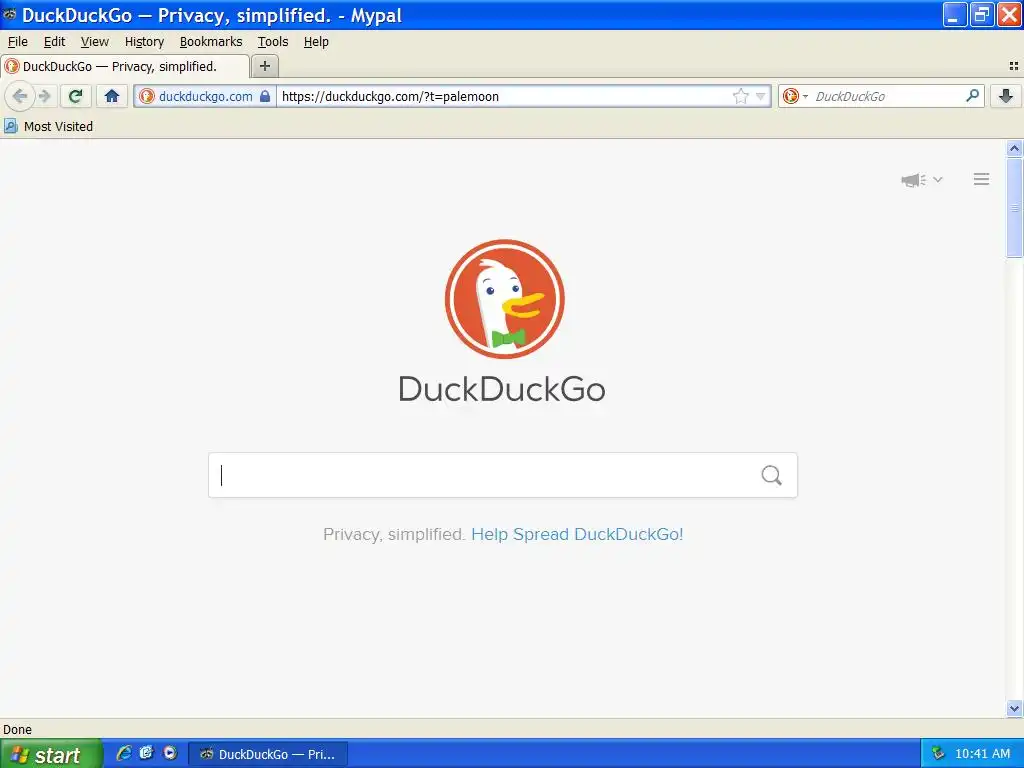The width and height of the screenshot is (1024, 768).
Task: Open the DuckDuckGo megaphone feedback menu
Action: [921, 180]
